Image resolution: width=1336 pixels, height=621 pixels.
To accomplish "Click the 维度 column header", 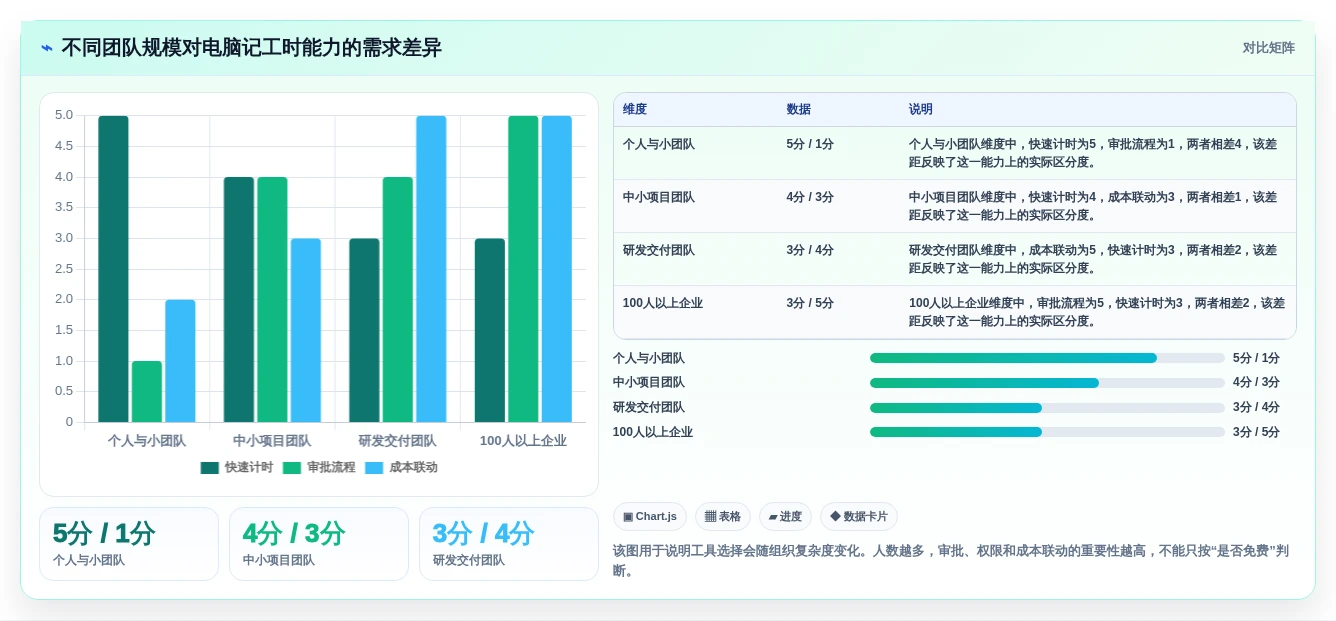I will [x=635, y=110].
